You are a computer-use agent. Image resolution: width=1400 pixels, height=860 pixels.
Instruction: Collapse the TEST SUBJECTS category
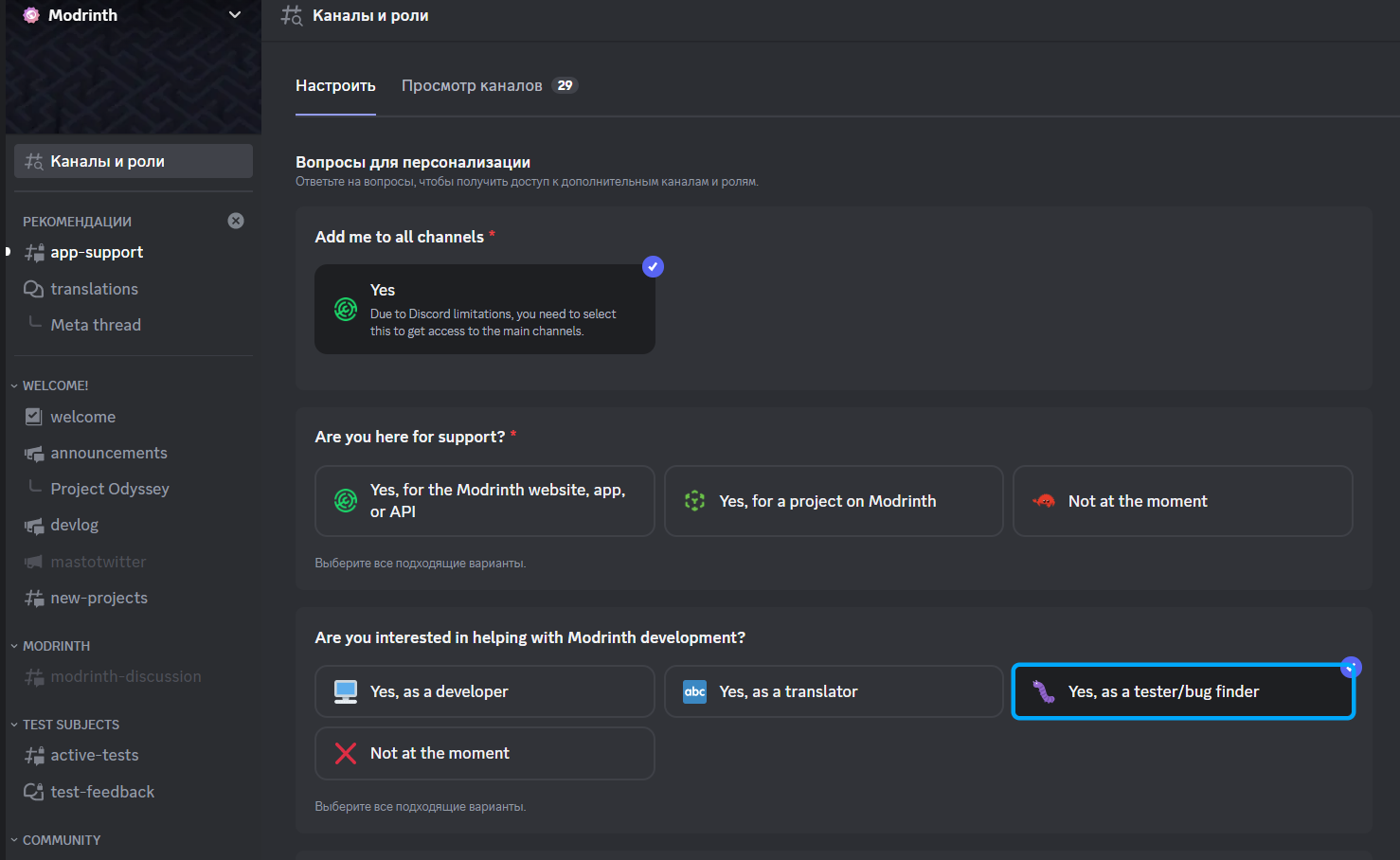(64, 725)
